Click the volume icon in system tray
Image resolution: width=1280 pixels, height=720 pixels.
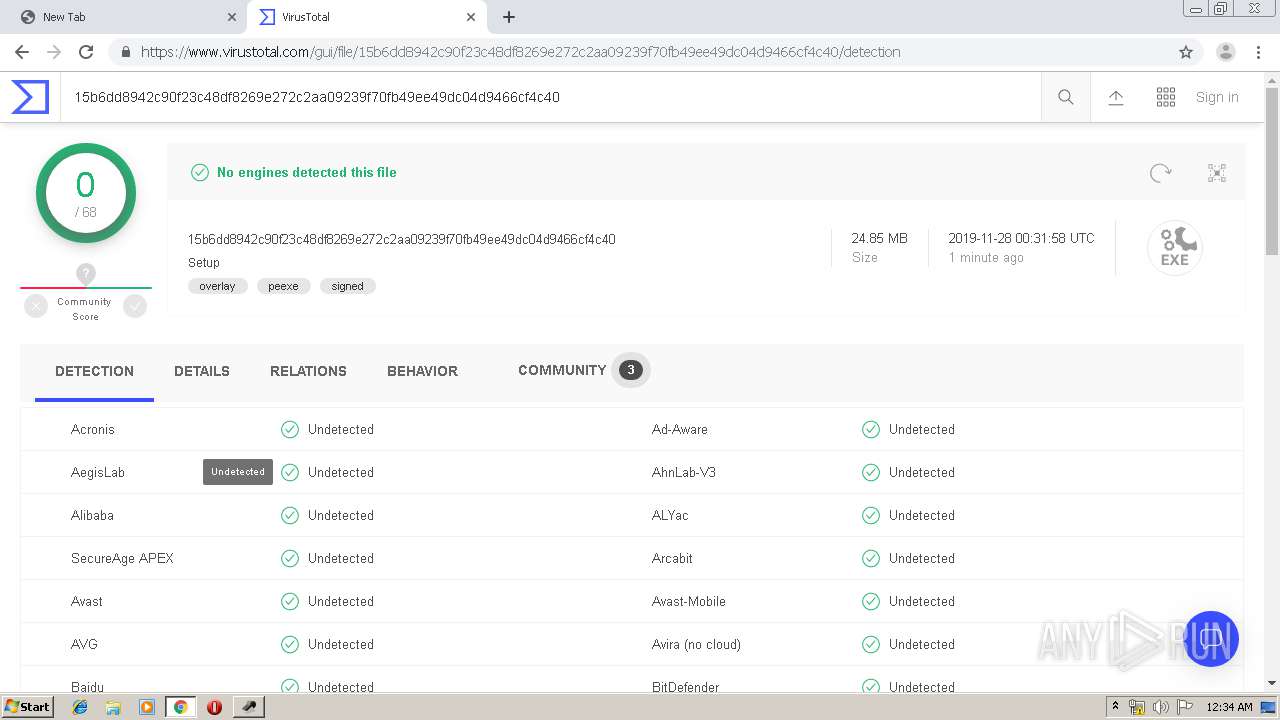click(x=1161, y=707)
